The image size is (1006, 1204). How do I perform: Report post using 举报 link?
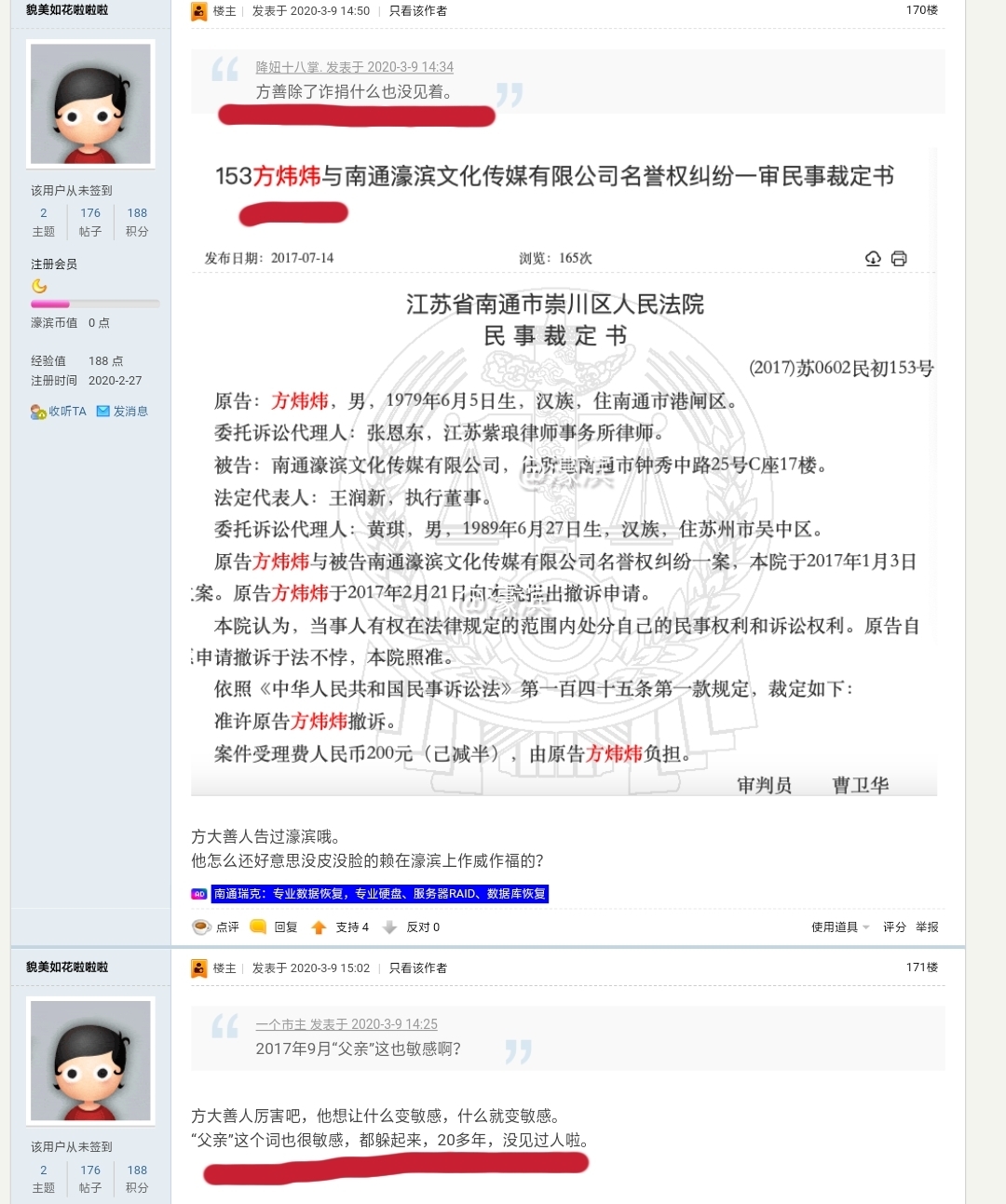point(927,927)
